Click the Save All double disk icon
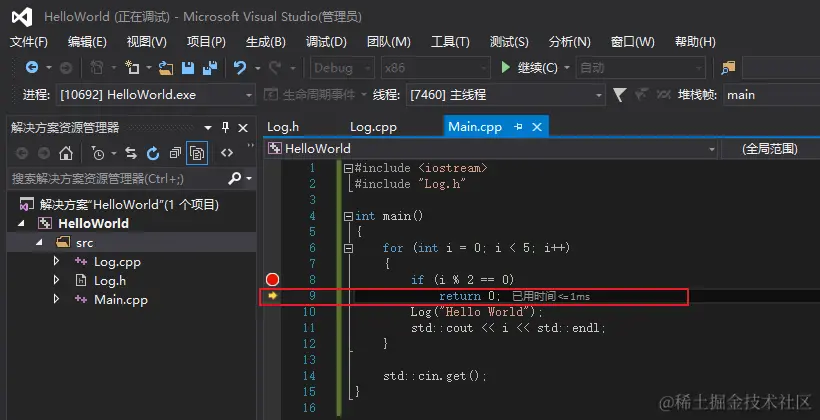The width and height of the screenshot is (820, 420). click(210, 67)
